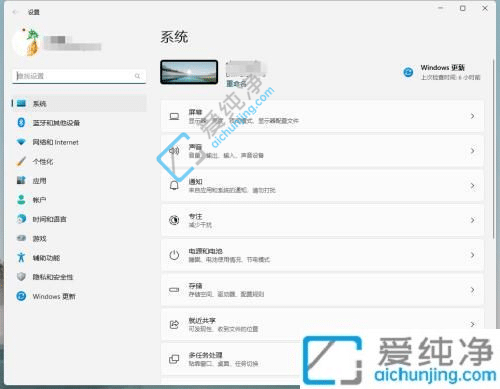The image size is (500, 389).
Task: Click the sidebar Windows 更新 sync icon
Action: point(21,296)
